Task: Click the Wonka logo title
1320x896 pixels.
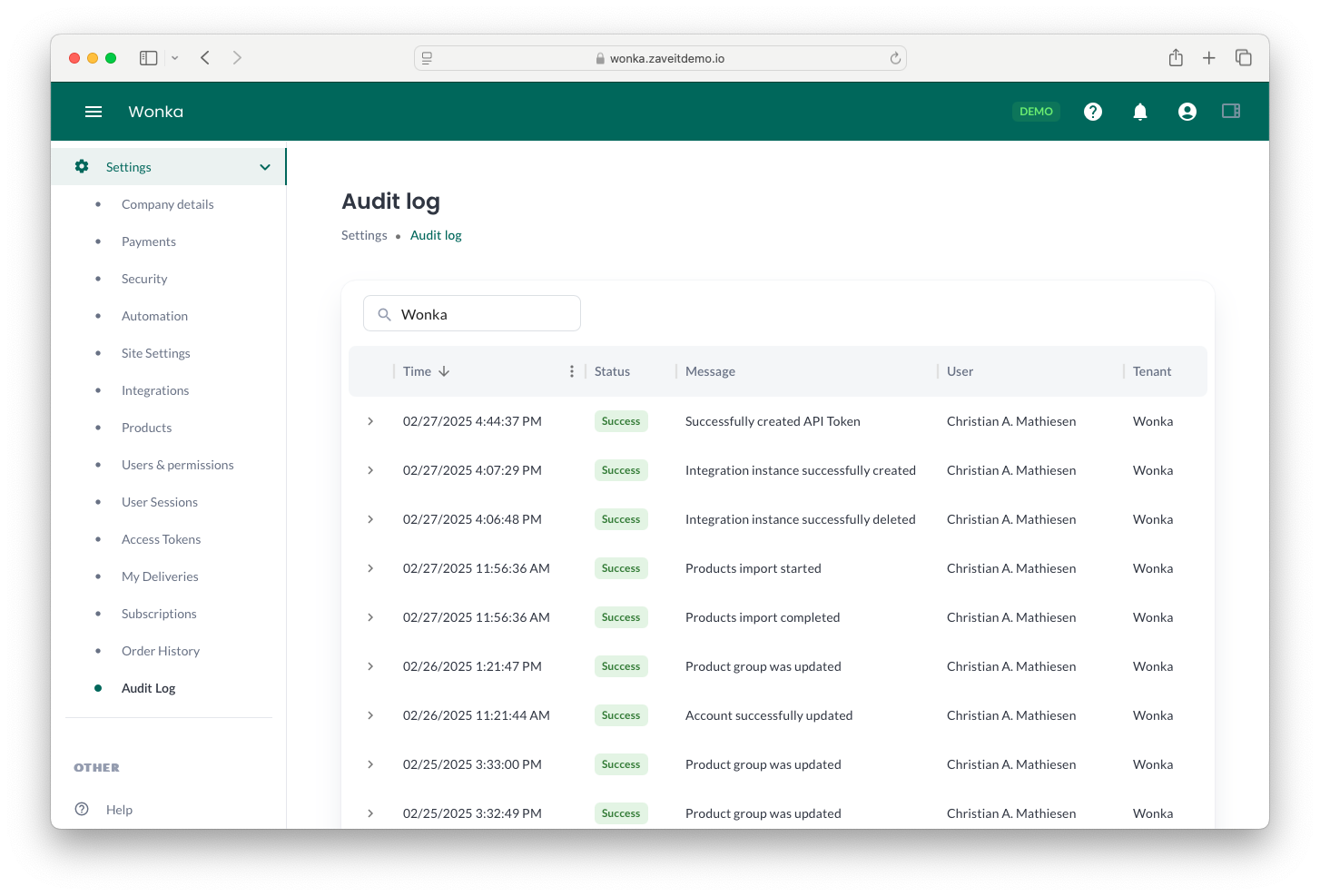Action: [156, 112]
